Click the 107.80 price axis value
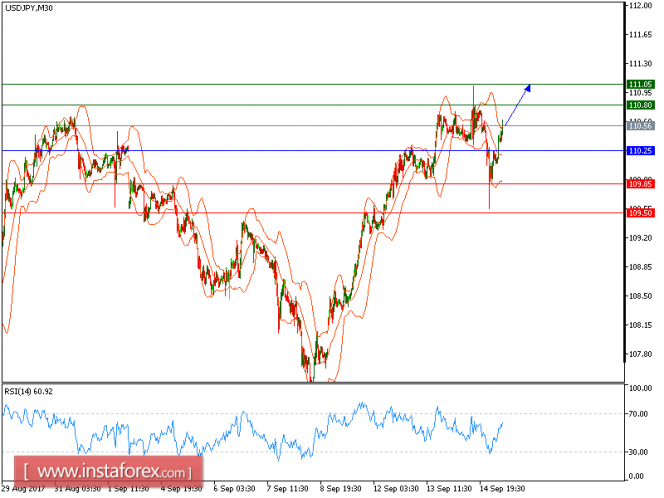Viewport: 664px width, 498px height. (640, 354)
